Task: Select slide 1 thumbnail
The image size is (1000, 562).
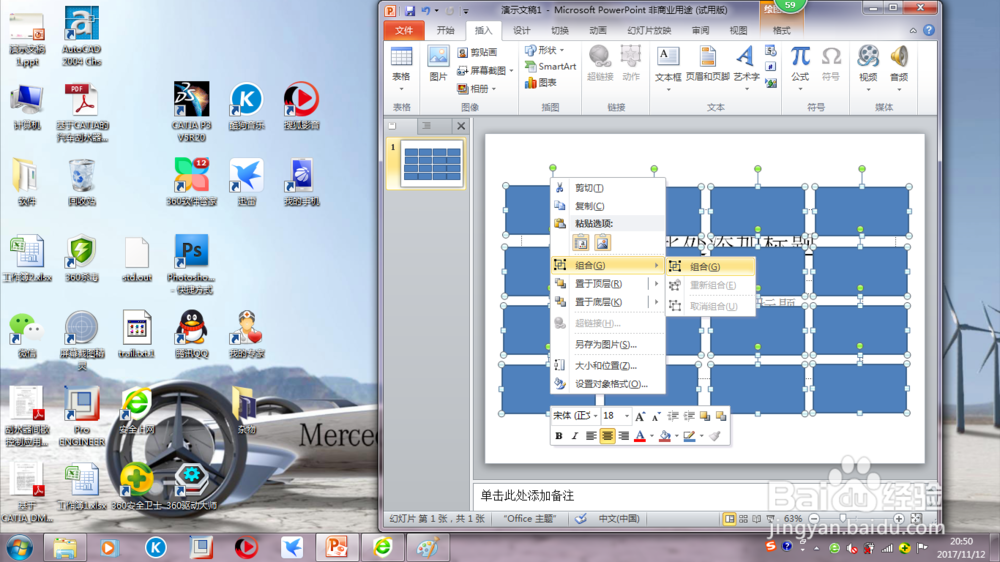Action: pyautogui.click(x=432, y=164)
